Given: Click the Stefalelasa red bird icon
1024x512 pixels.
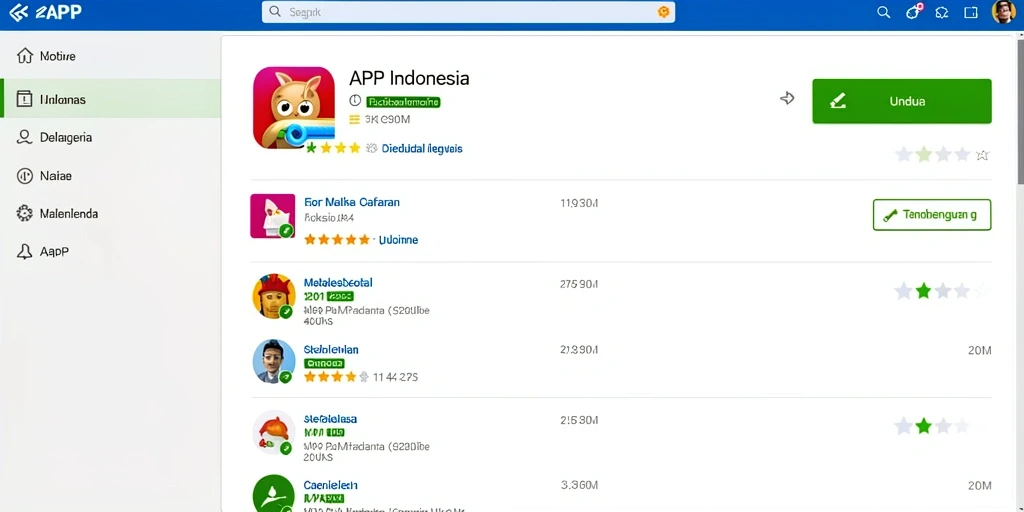Looking at the screenshot, I should 274,432.
